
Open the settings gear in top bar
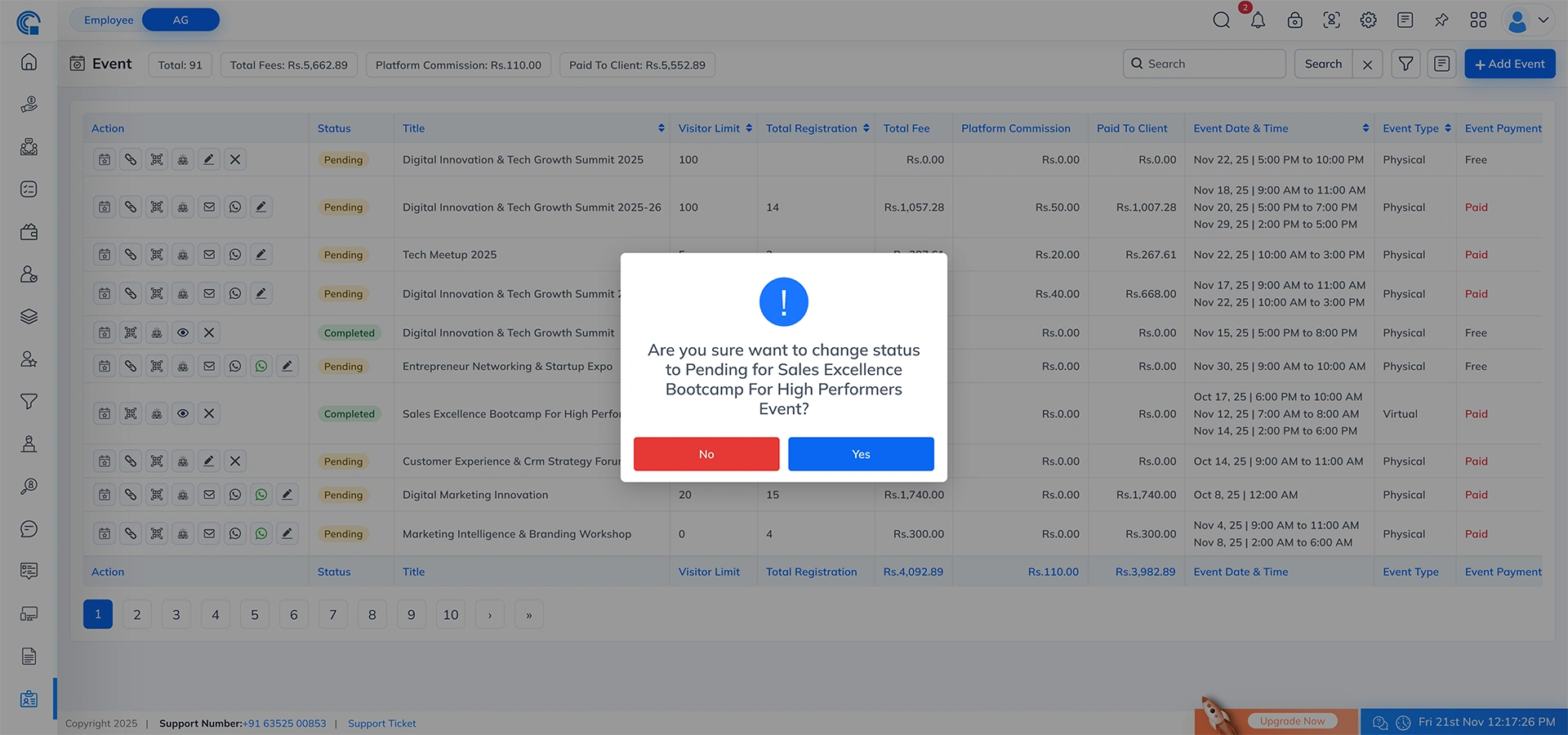[1368, 20]
